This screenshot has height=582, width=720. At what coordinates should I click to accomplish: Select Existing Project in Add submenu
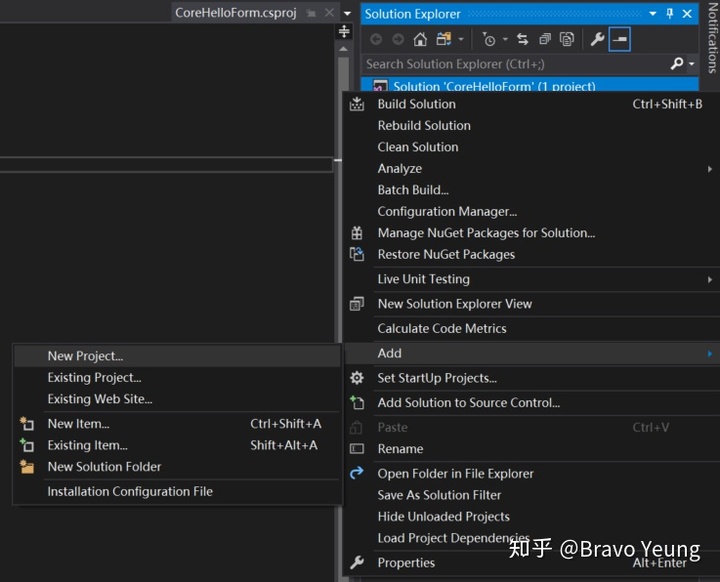coord(177,378)
